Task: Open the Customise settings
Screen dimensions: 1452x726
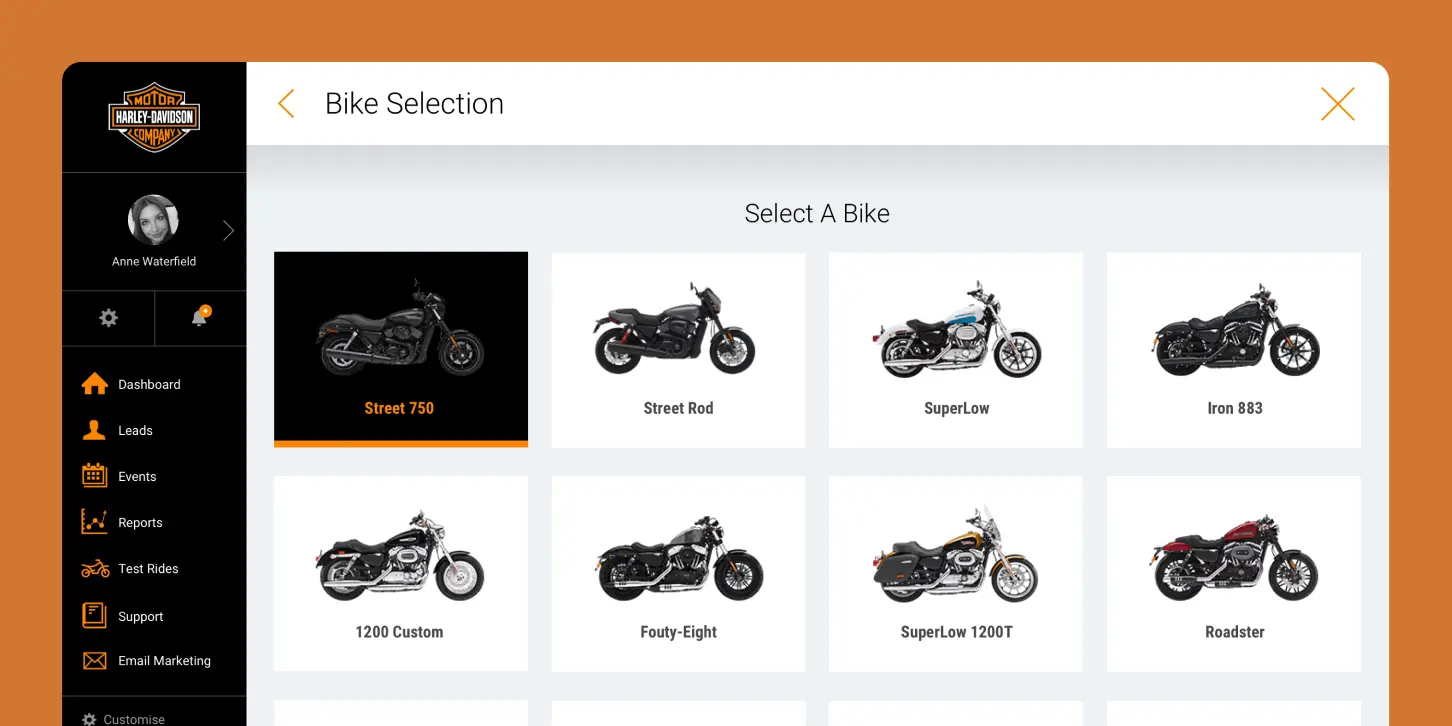Action: (x=133, y=718)
